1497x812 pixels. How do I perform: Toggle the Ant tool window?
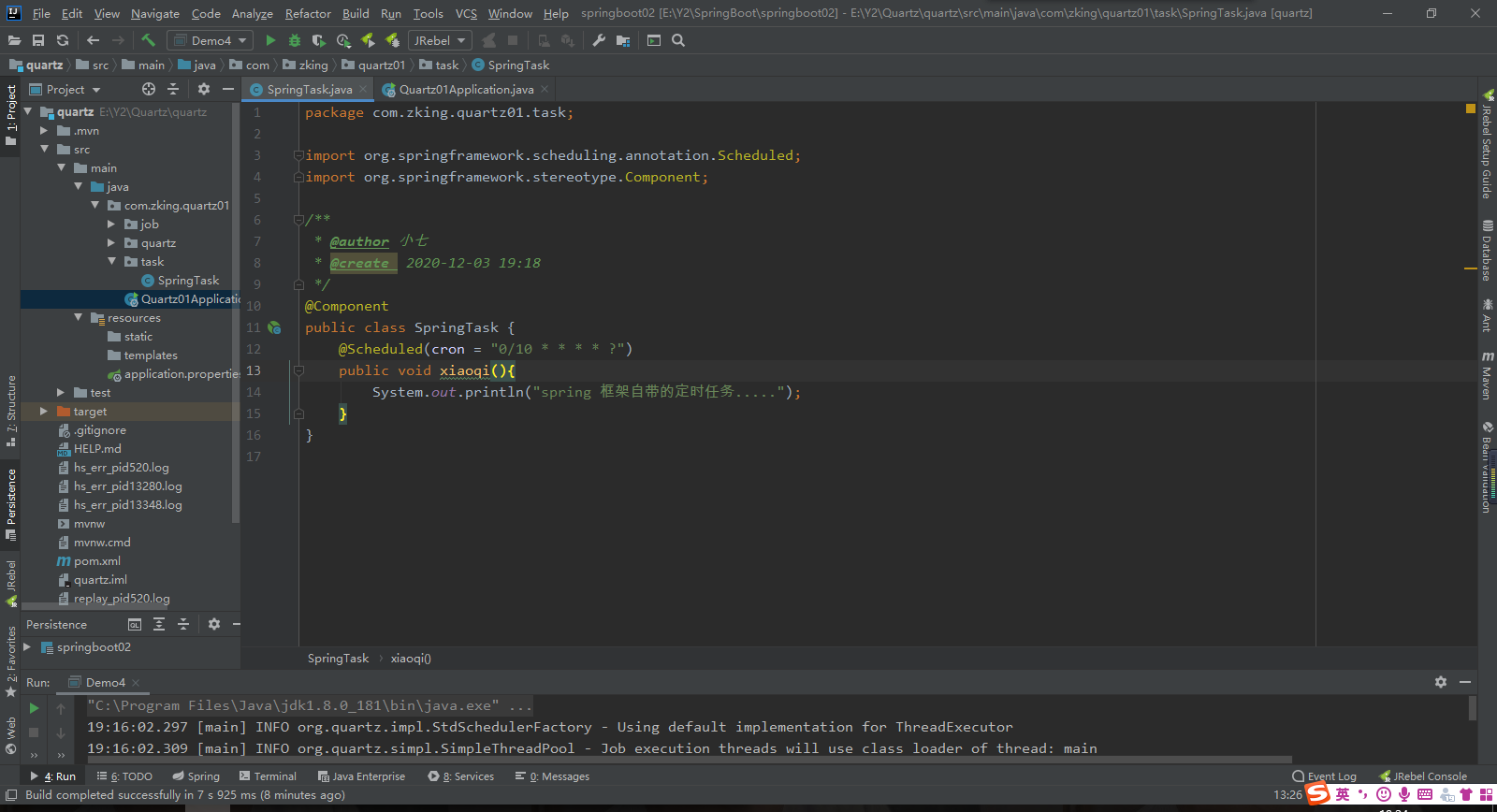point(1487,315)
